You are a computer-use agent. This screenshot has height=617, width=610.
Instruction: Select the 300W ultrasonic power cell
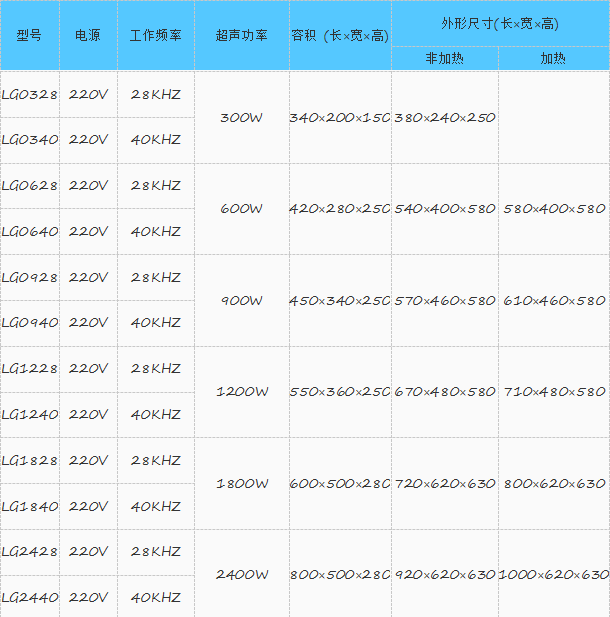241,117
